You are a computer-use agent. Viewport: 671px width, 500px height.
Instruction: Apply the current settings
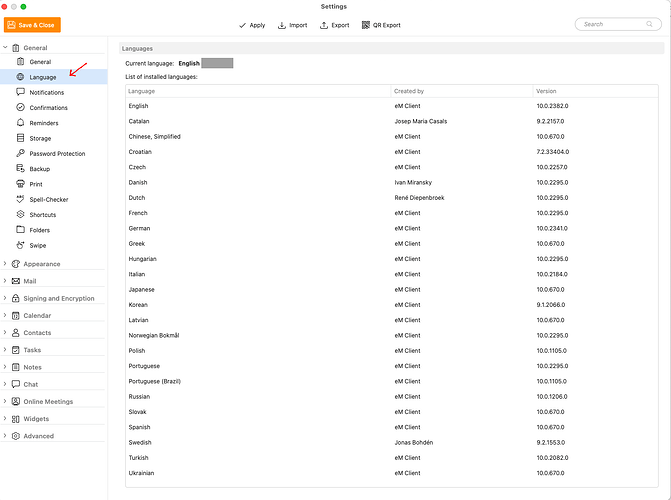[252, 25]
